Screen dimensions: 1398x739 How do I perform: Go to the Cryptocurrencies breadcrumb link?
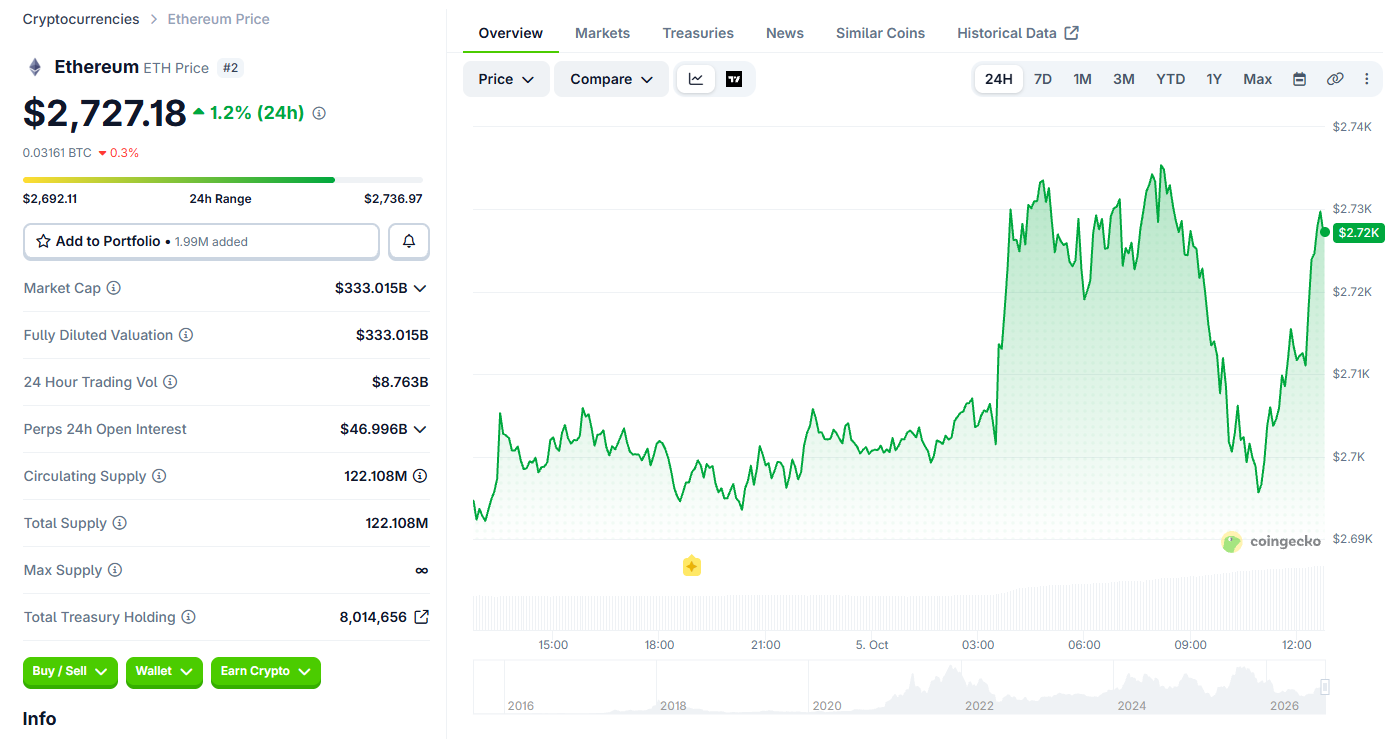pos(81,19)
